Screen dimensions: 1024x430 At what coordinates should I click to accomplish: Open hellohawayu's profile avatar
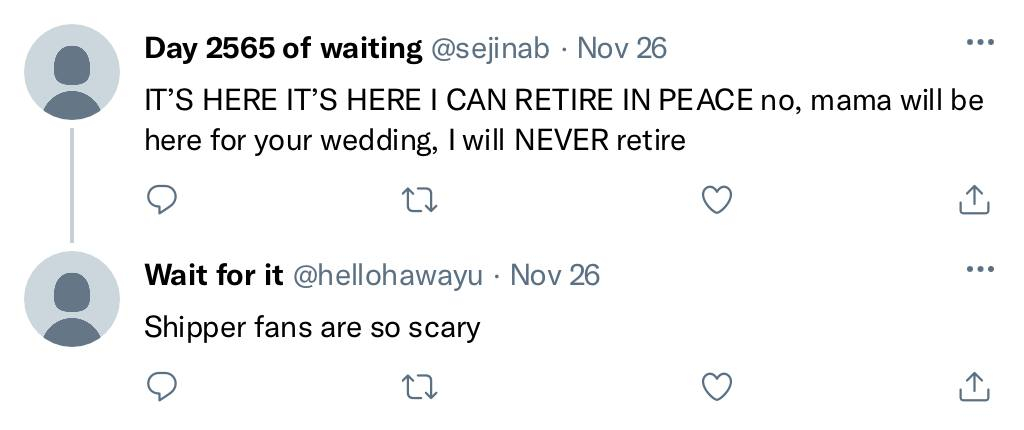(72, 299)
